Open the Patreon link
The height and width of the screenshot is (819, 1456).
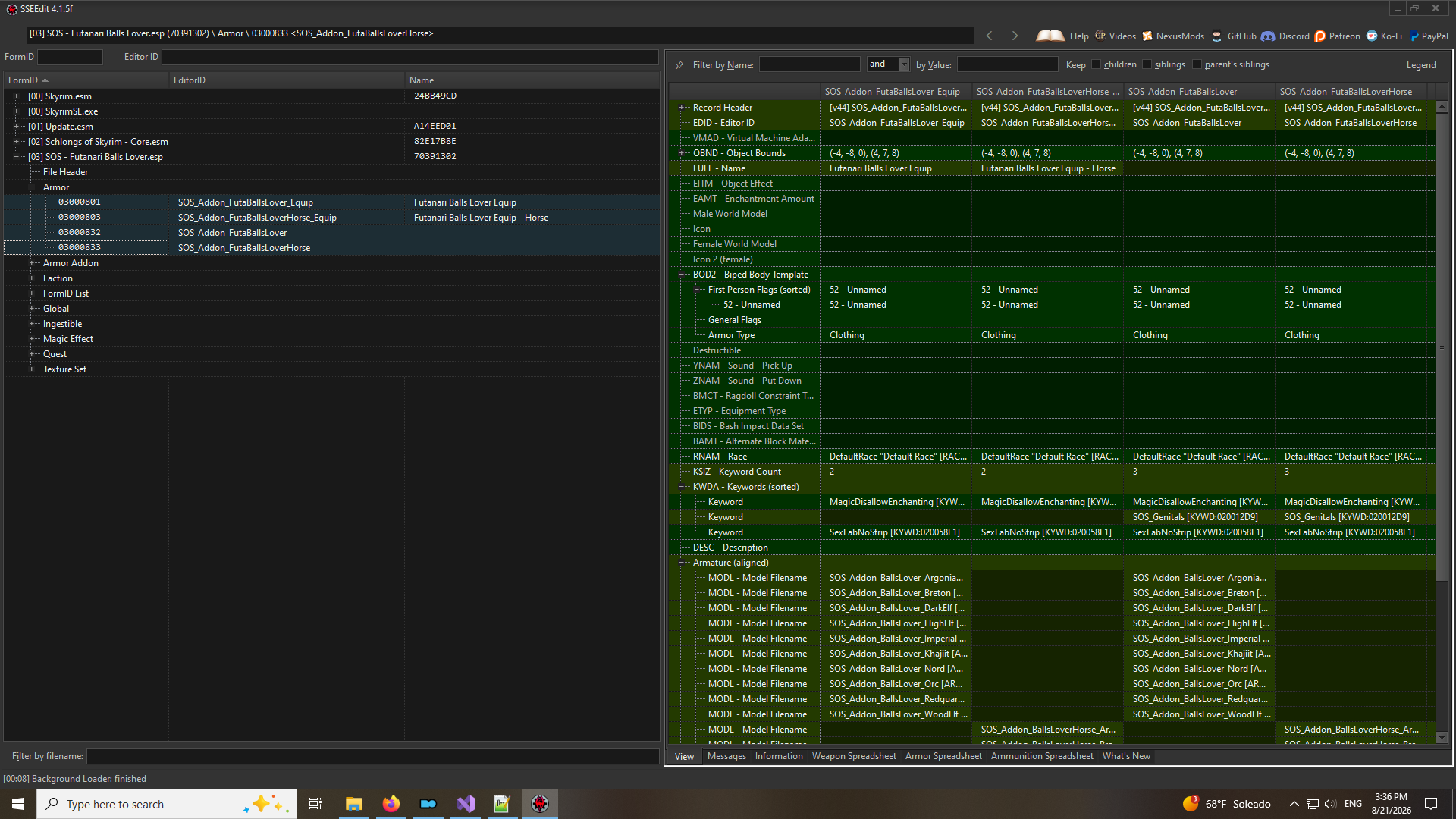click(1338, 36)
